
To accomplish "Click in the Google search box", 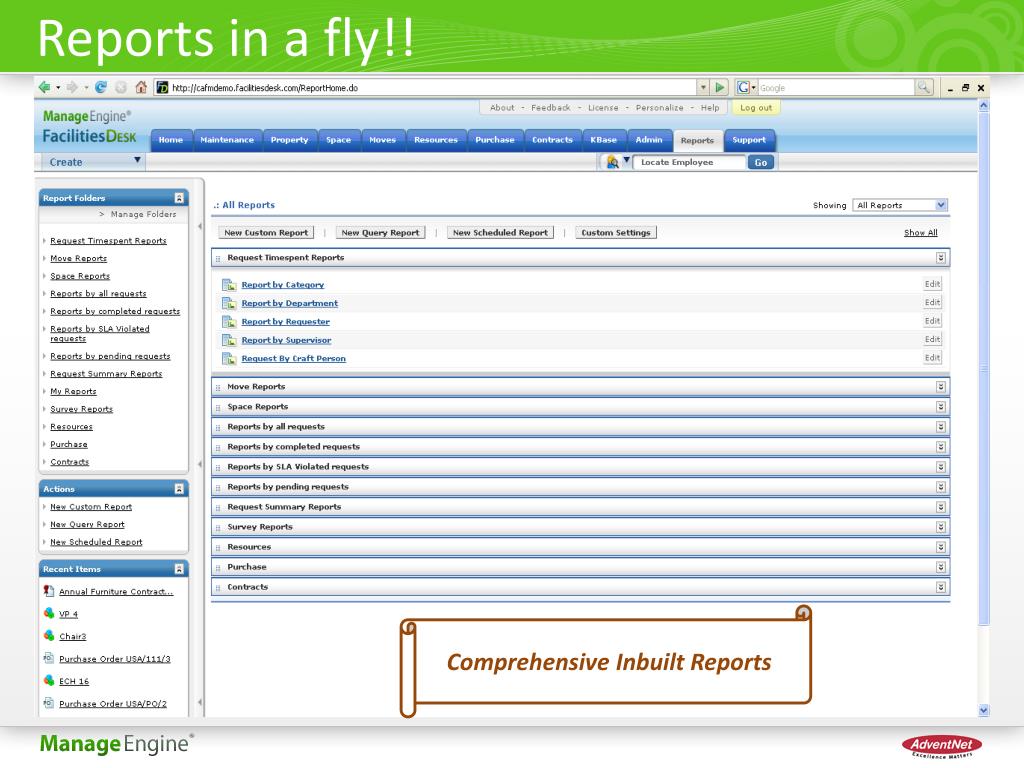I will [836, 88].
